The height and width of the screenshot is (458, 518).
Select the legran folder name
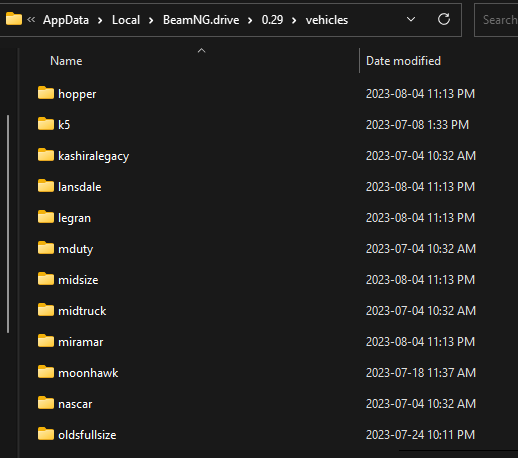(x=74, y=218)
